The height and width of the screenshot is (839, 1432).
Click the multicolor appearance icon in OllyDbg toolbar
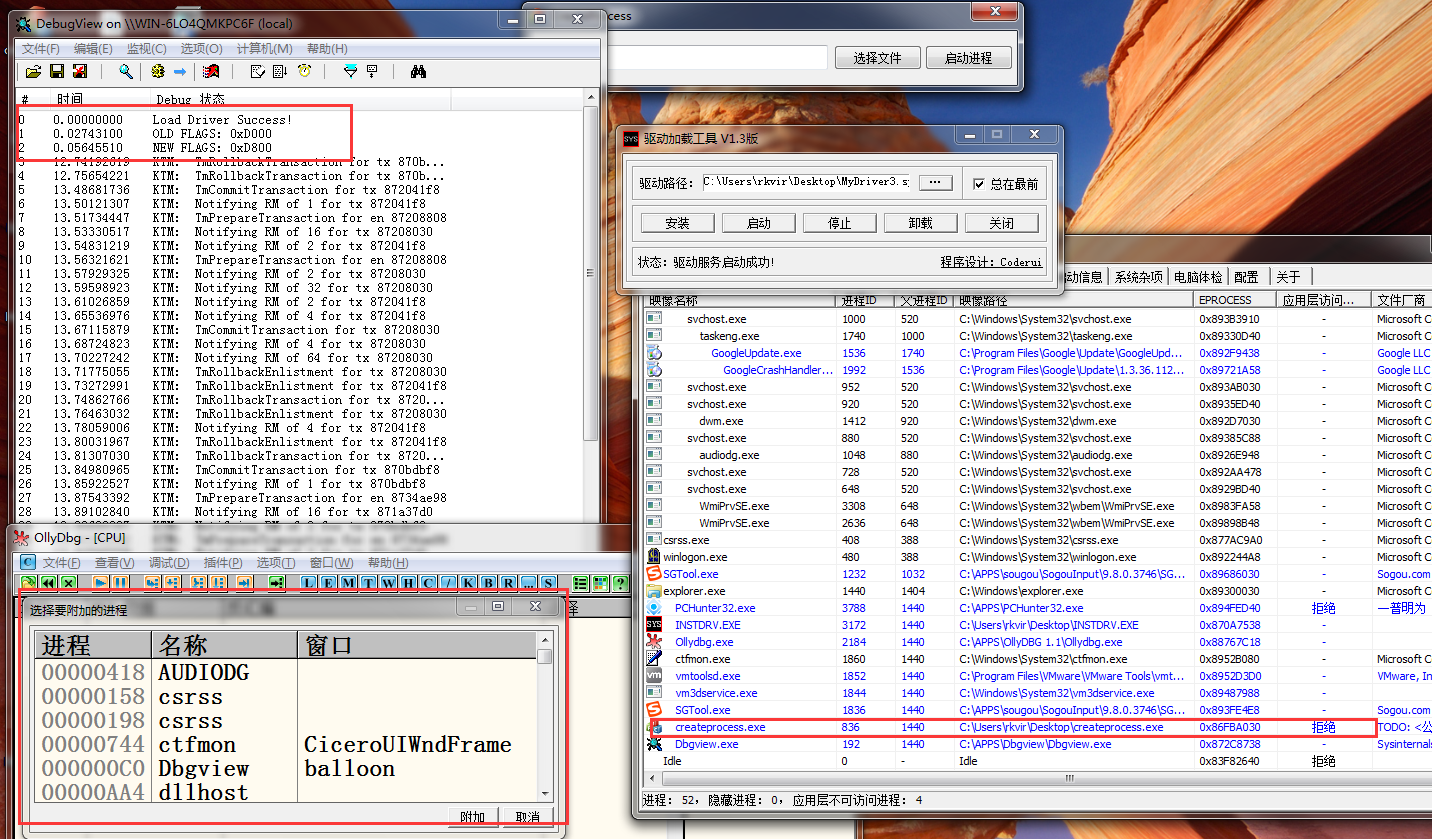point(600,582)
